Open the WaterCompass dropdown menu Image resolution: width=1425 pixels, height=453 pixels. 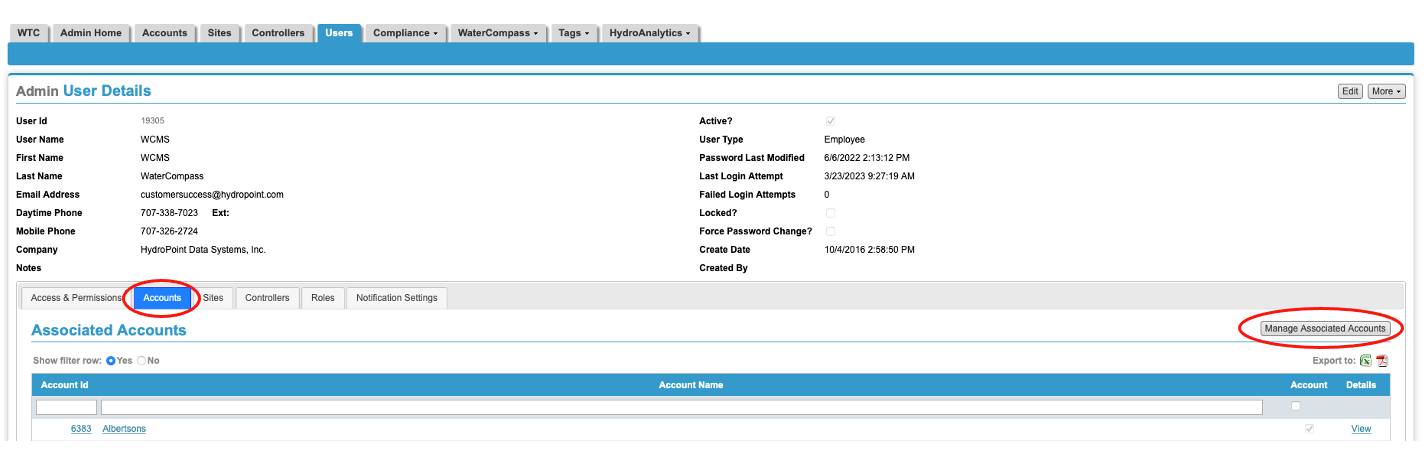click(498, 33)
